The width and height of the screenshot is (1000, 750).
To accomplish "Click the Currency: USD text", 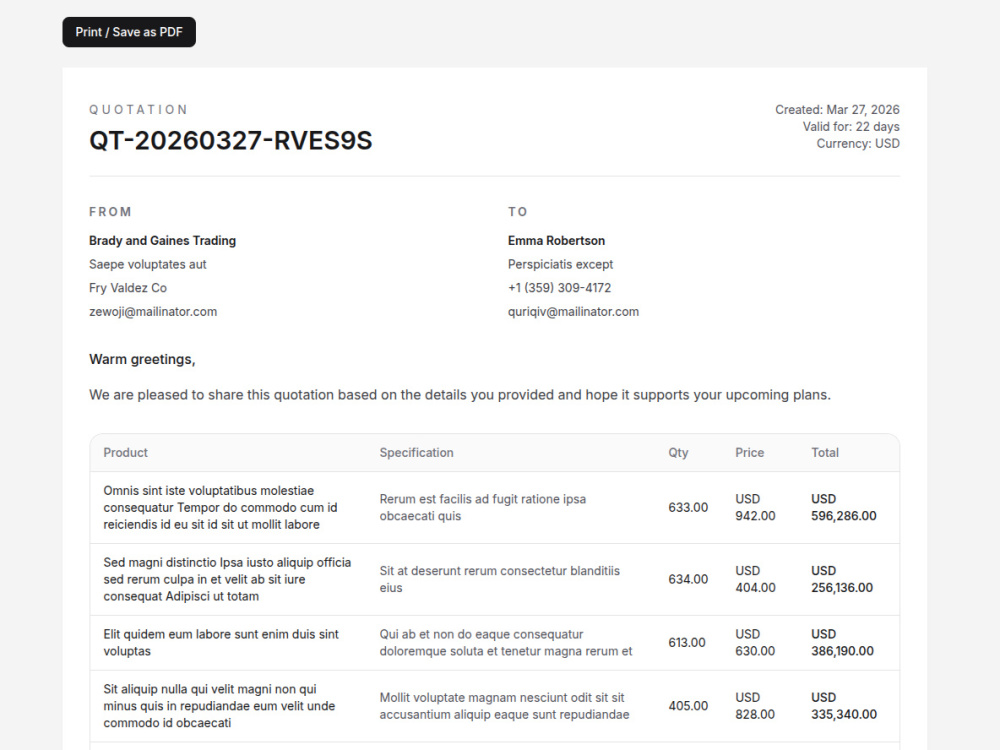I will pyautogui.click(x=858, y=143).
